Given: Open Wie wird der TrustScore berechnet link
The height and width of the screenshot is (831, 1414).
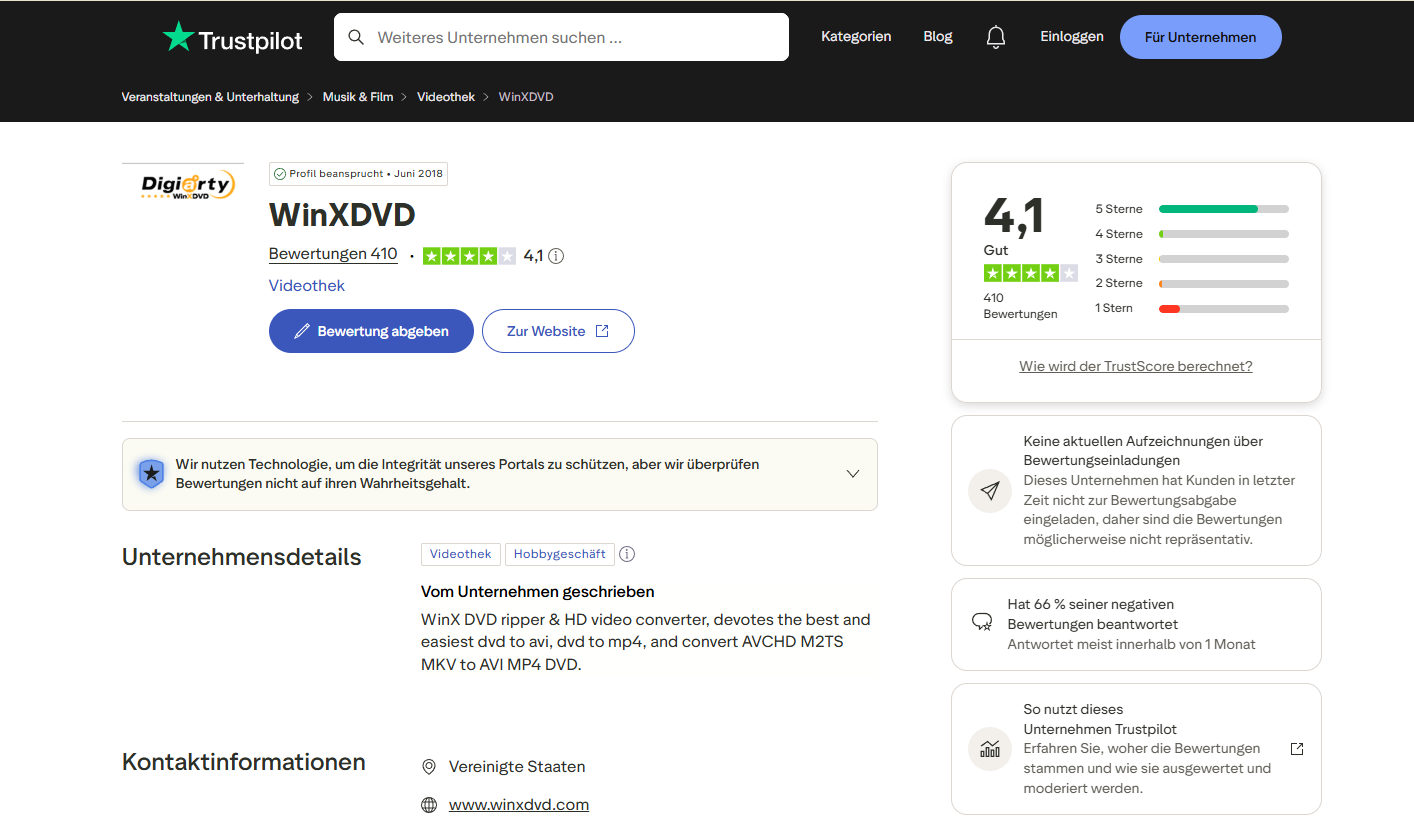Looking at the screenshot, I should point(1136,366).
